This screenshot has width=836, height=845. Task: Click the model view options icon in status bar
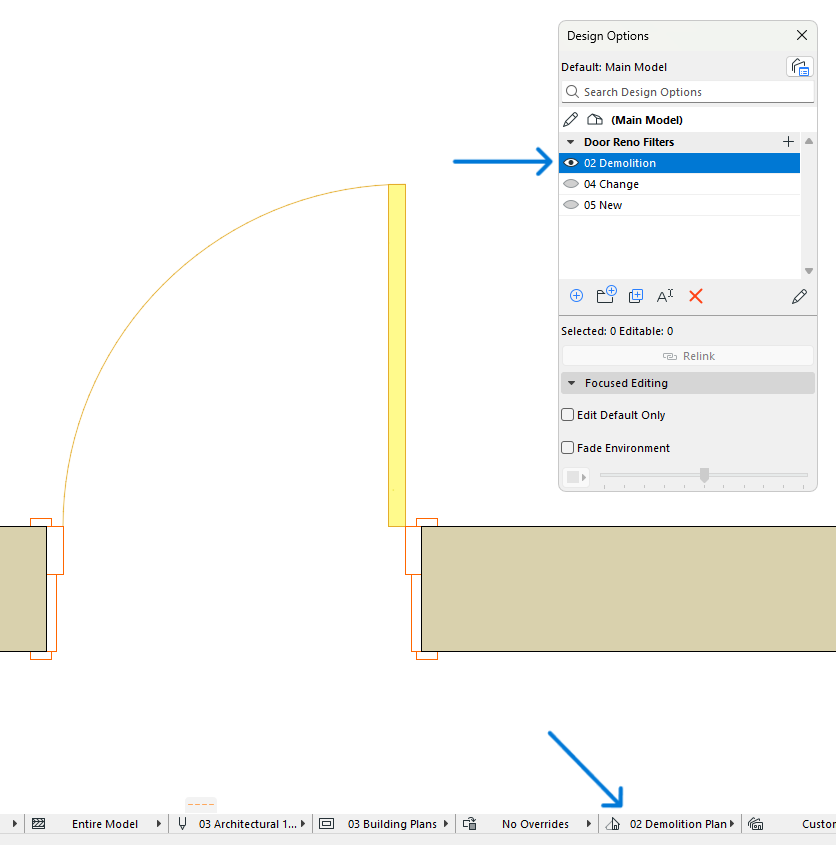tap(327, 823)
